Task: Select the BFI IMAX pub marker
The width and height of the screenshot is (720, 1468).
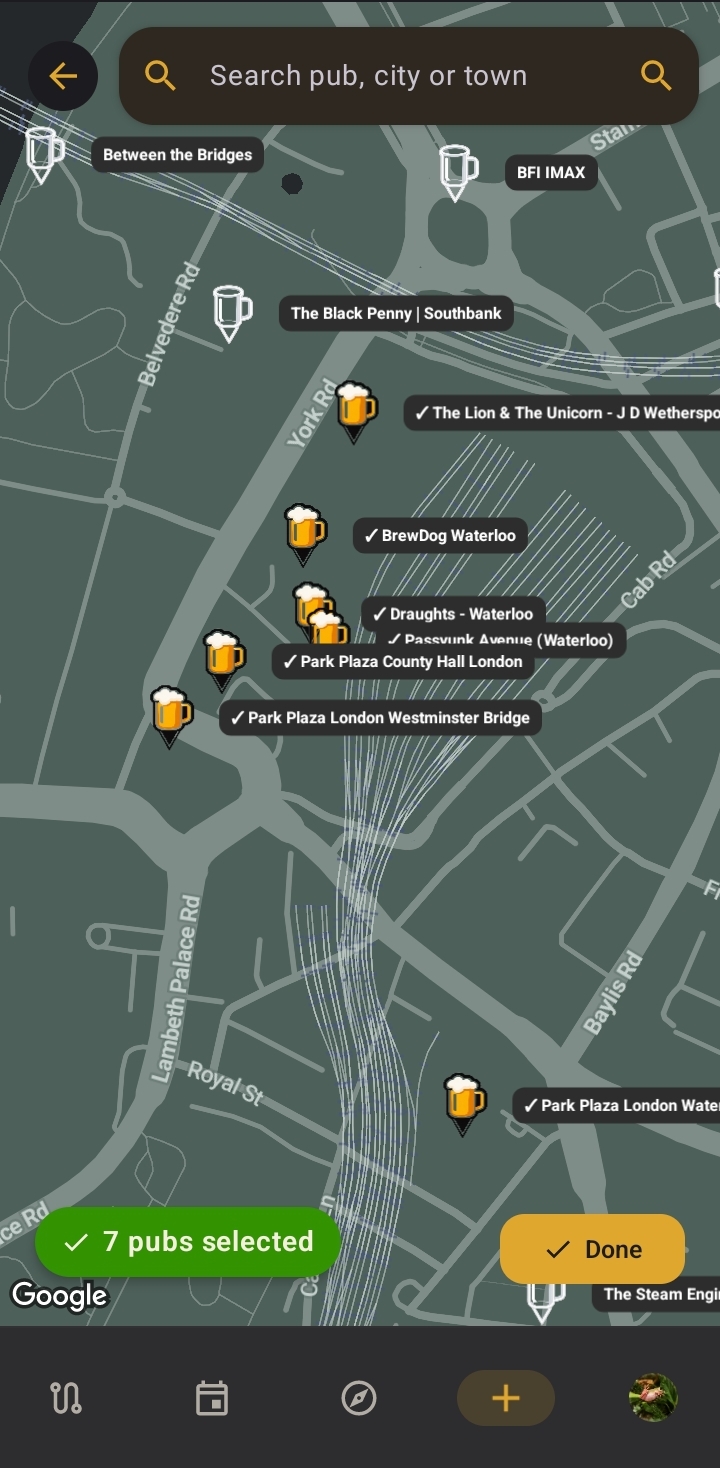Action: (x=457, y=172)
